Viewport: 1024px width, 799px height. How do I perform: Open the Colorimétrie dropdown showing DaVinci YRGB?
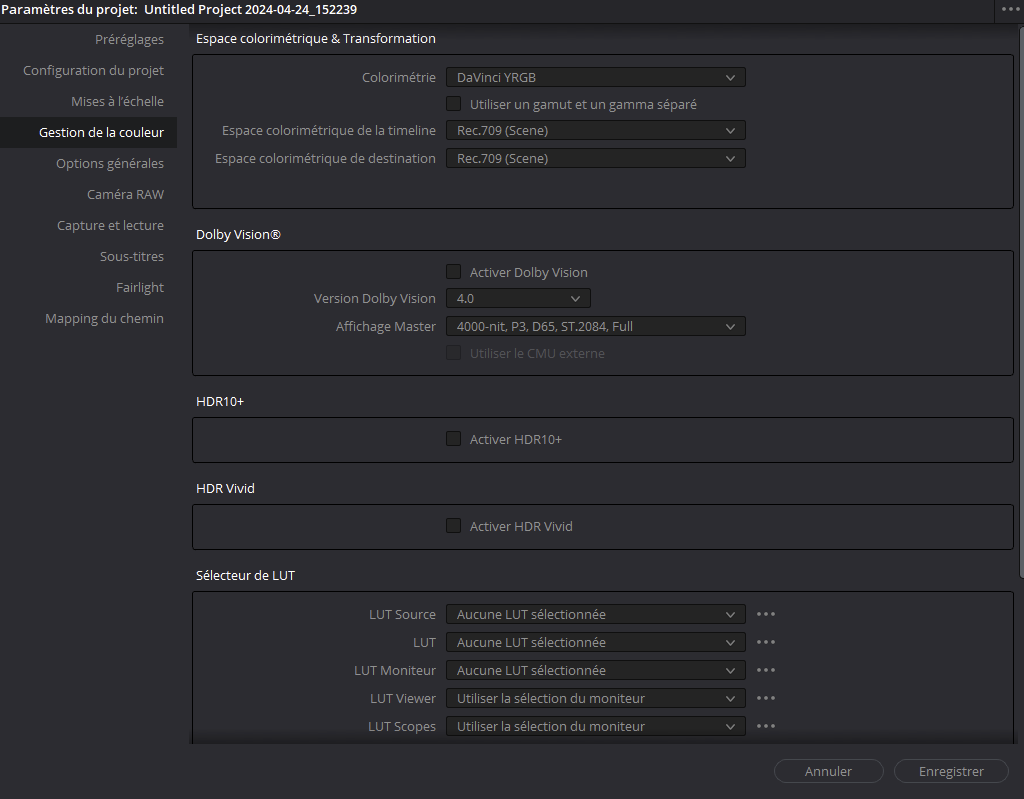pos(596,77)
